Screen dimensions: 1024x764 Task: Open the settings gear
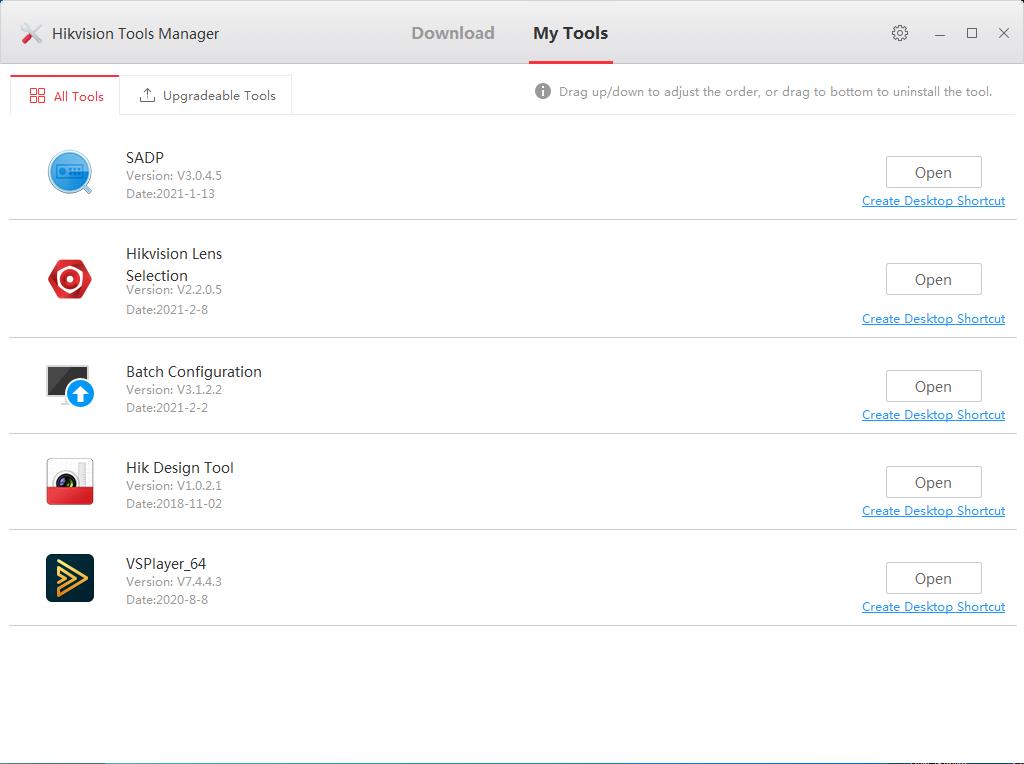[x=899, y=32]
